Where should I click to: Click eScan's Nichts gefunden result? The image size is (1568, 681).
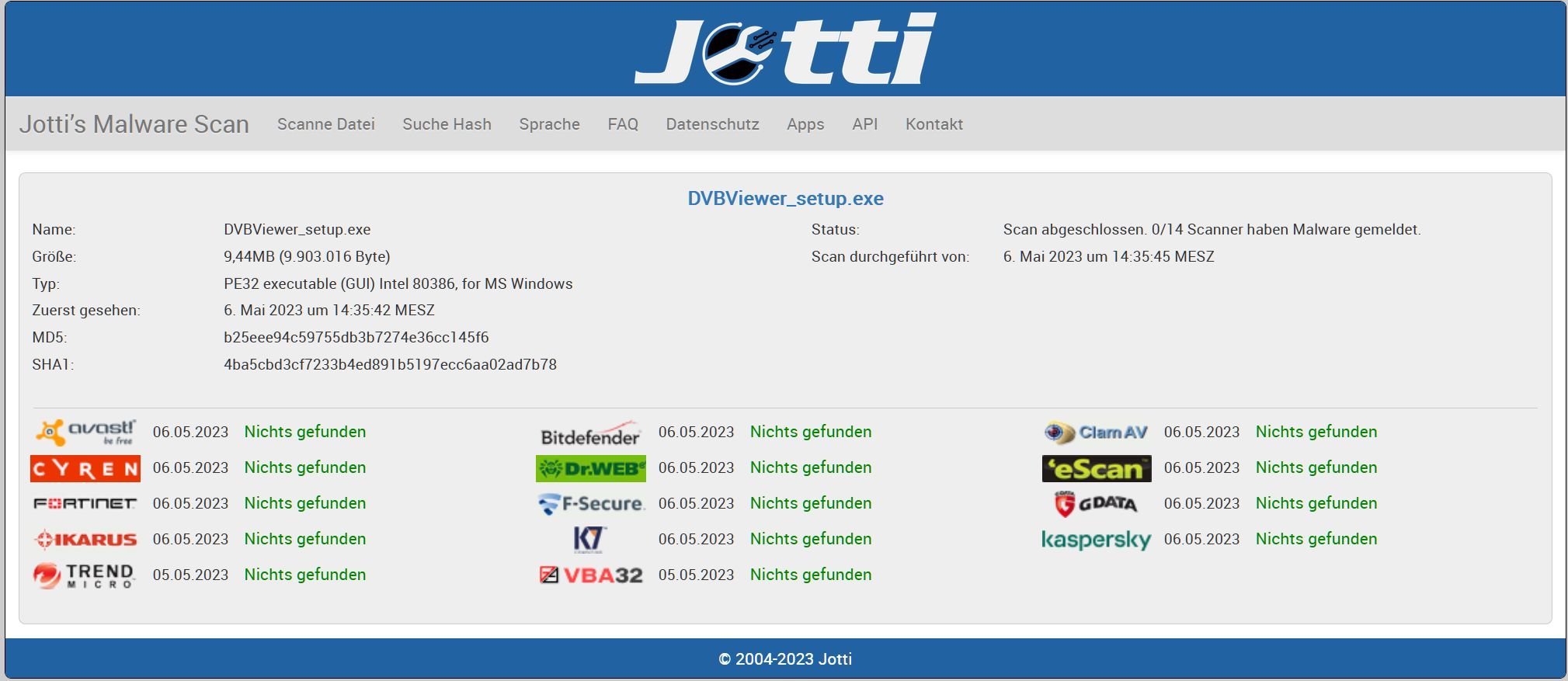1316,467
